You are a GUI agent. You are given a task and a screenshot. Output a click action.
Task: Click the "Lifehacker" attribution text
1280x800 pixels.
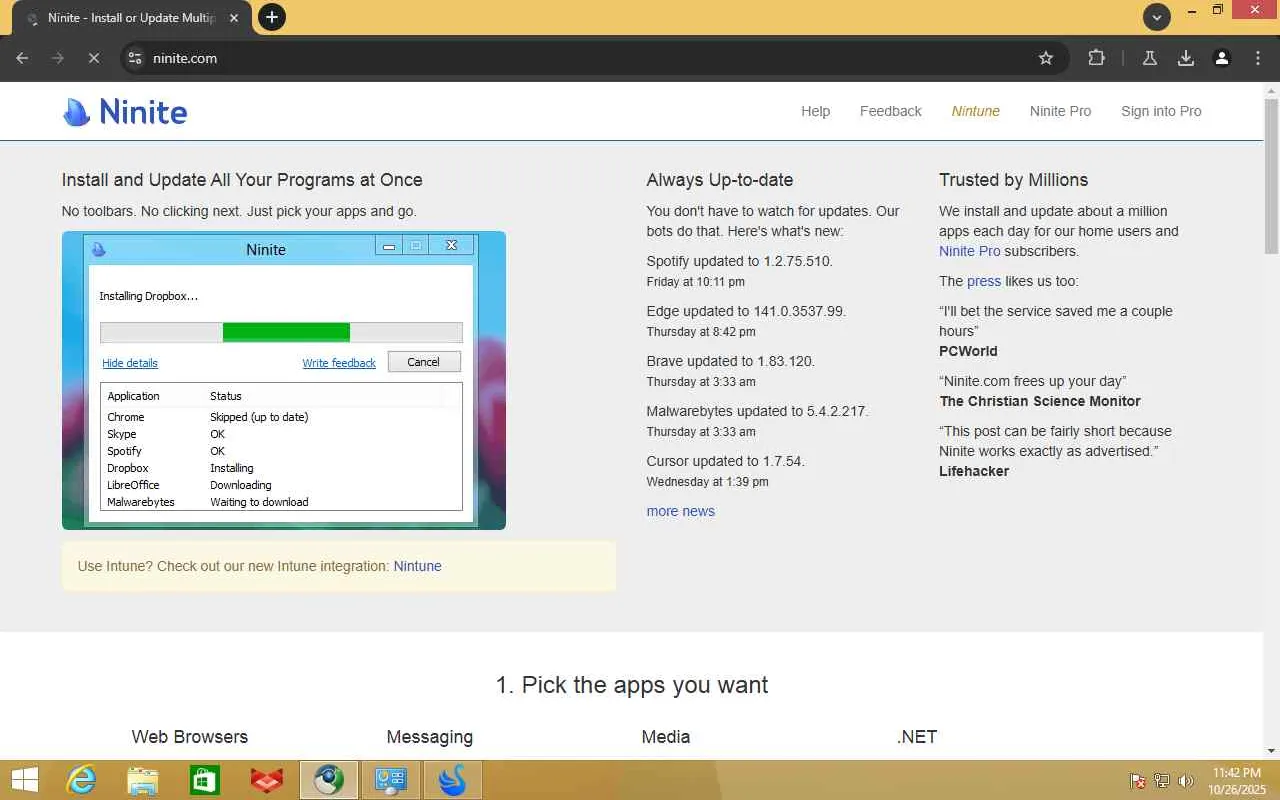(974, 471)
